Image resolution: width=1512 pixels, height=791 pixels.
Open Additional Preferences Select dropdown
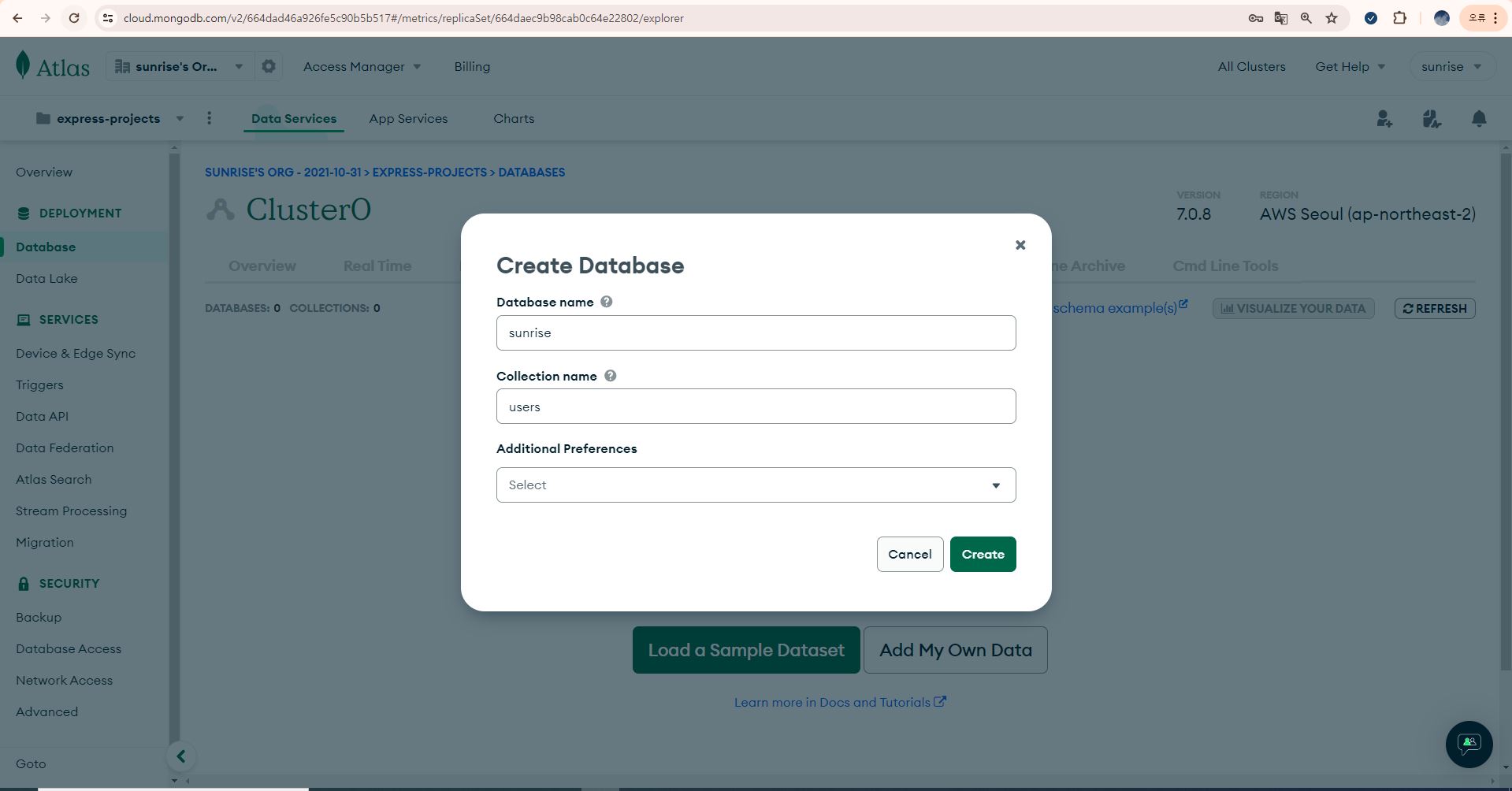[x=756, y=485]
